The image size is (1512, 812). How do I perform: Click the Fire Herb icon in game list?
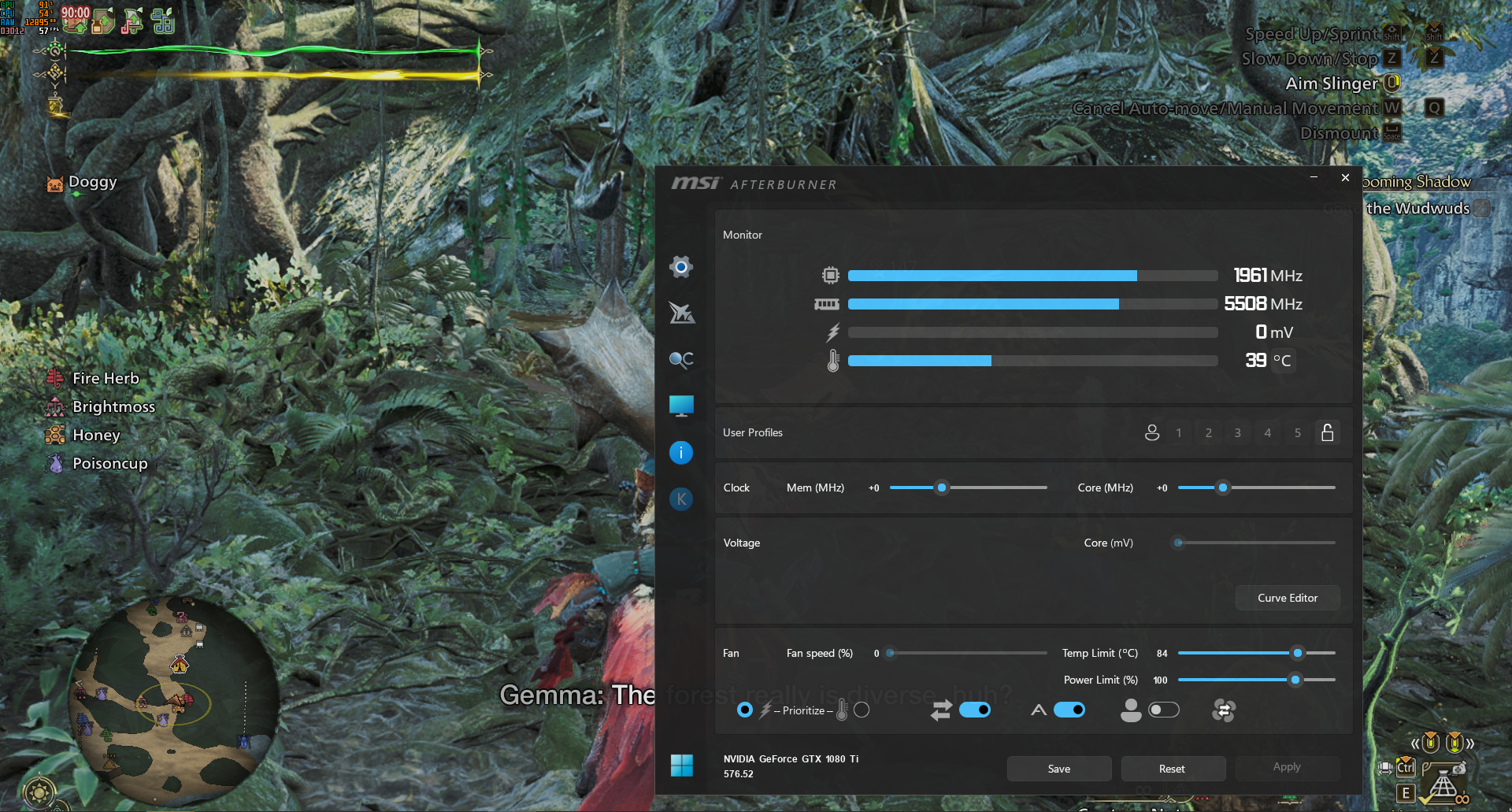coord(54,379)
